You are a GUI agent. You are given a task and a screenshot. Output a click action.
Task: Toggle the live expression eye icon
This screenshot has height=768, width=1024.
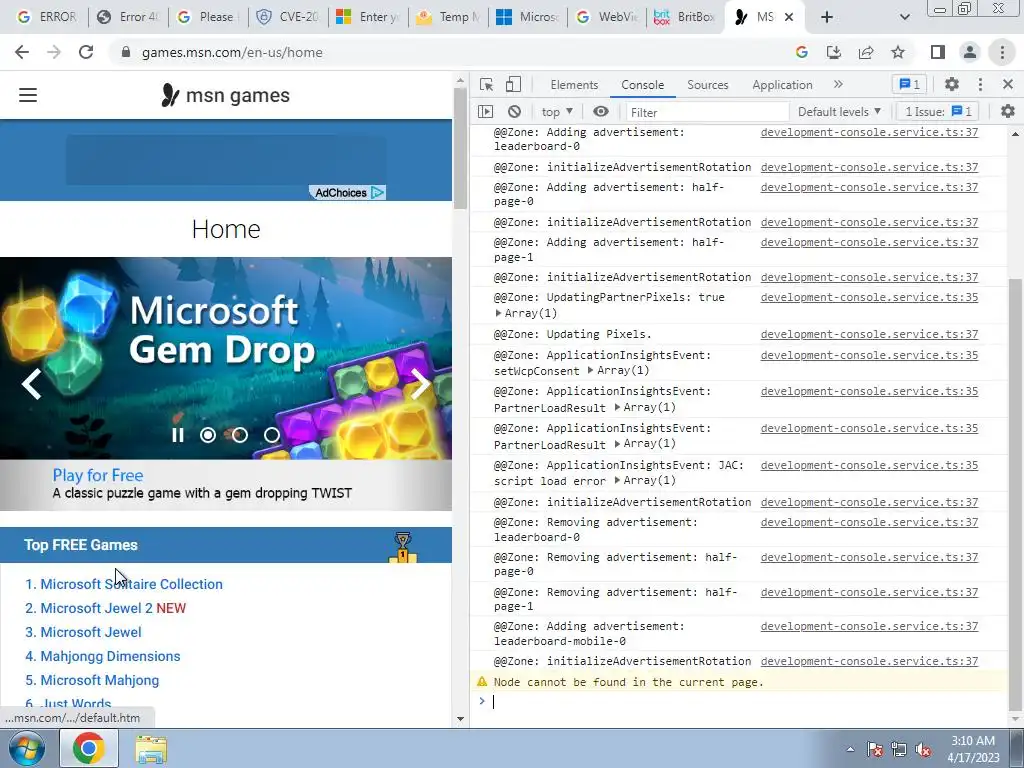point(601,112)
